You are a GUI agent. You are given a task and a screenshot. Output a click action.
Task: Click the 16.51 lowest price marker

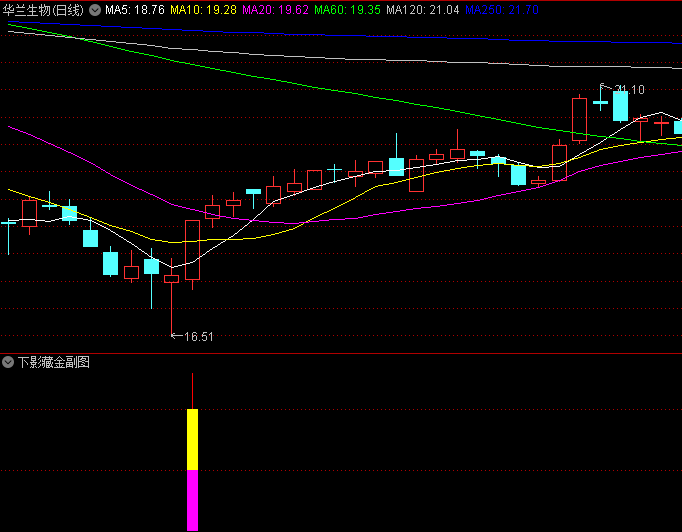tap(199, 337)
